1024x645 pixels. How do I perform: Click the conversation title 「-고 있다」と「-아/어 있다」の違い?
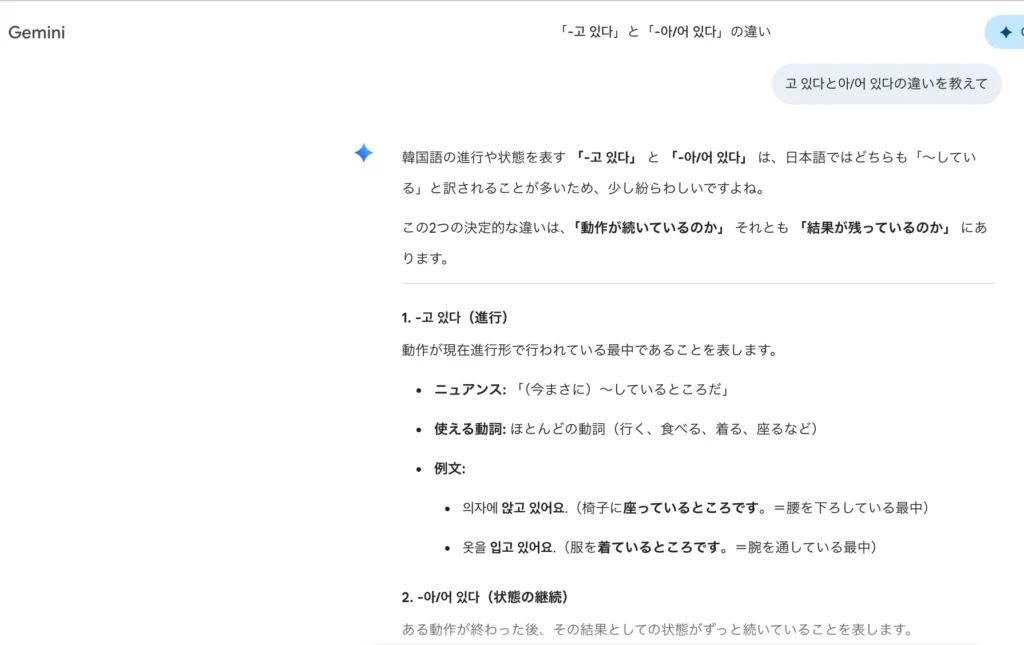coord(664,31)
